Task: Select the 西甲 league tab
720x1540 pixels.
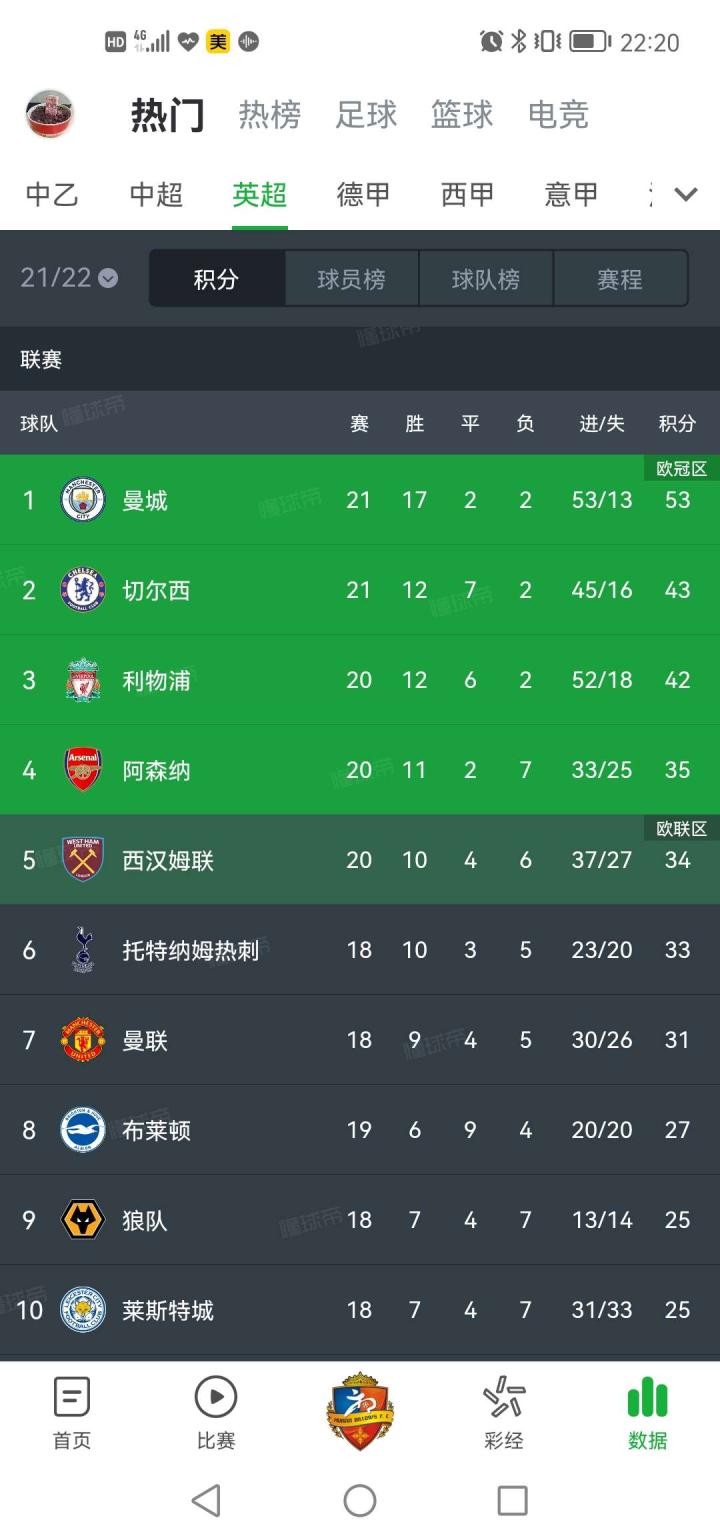Action: [x=467, y=194]
